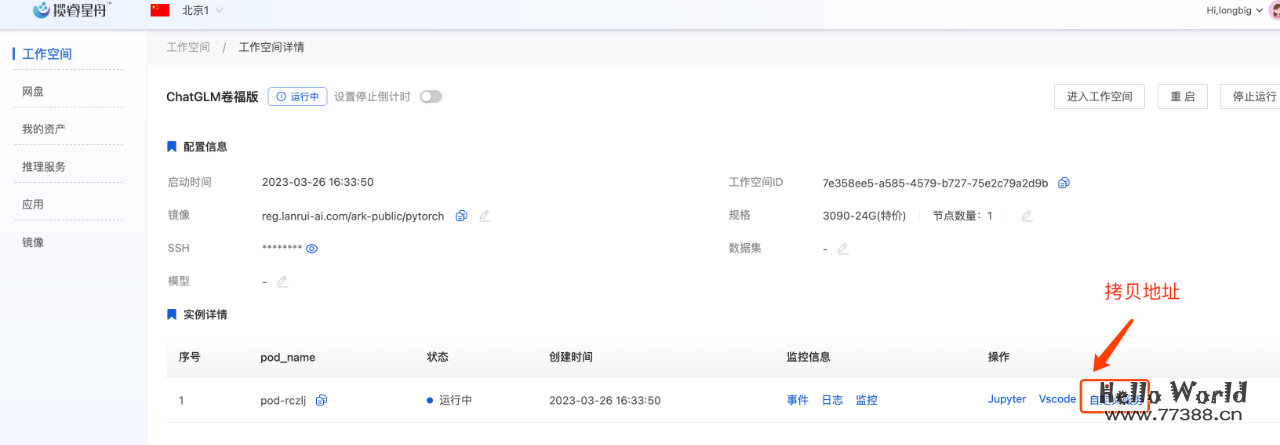
Task: Click the pod_name column header
Action: coord(287,357)
